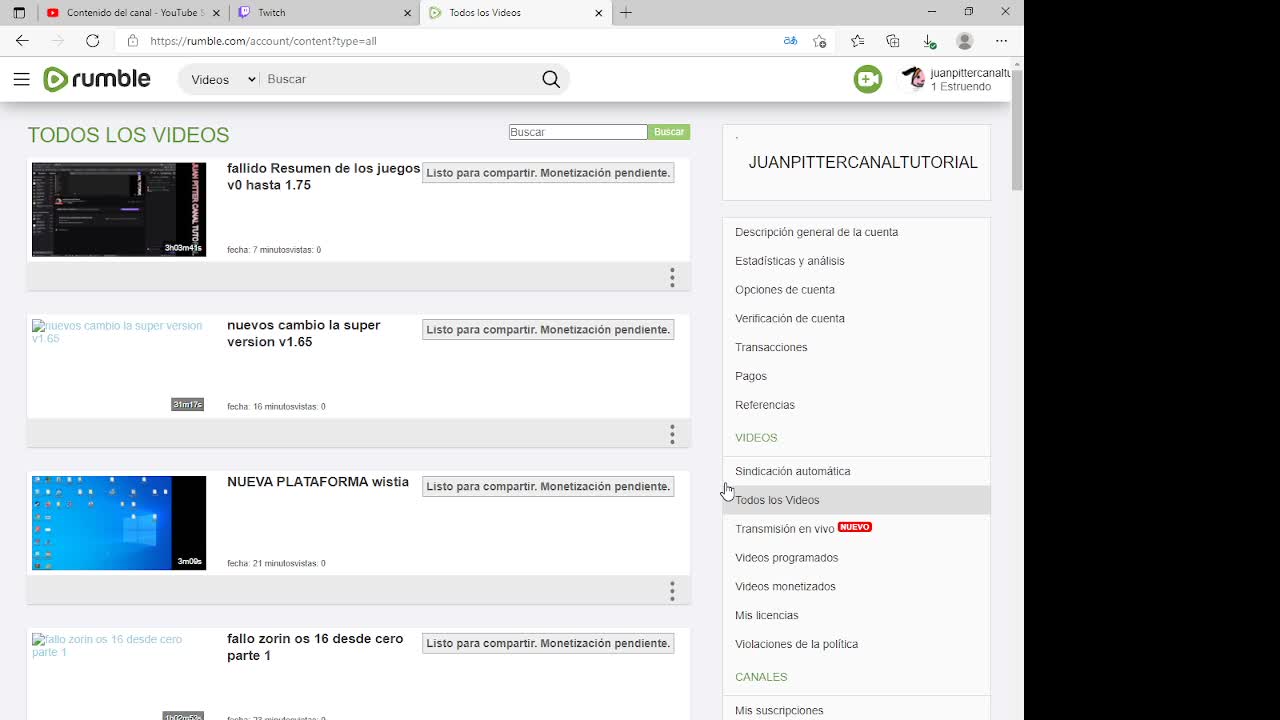Close the Todos los Videos tab
This screenshot has width=1280, height=720.
pyautogui.click(x=599, y=13)
